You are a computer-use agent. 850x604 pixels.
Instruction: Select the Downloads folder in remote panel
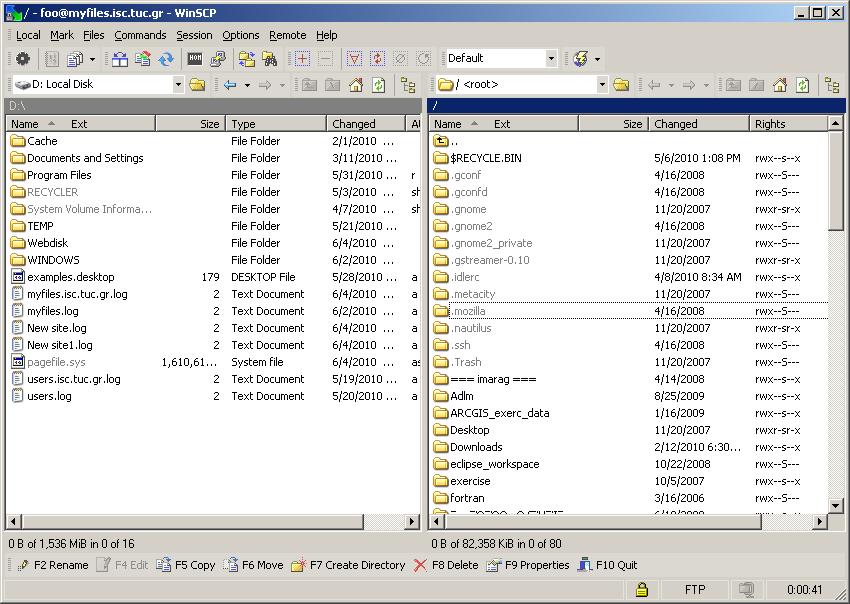click(x=475, y=447)
